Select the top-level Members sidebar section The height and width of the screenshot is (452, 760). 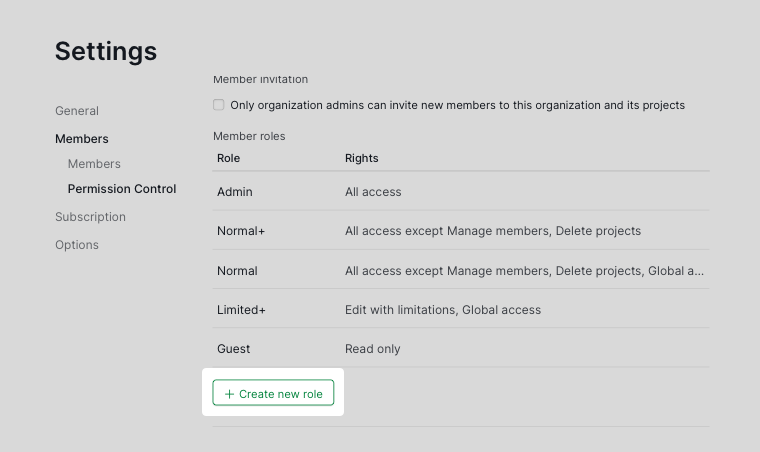pos(82,139)
